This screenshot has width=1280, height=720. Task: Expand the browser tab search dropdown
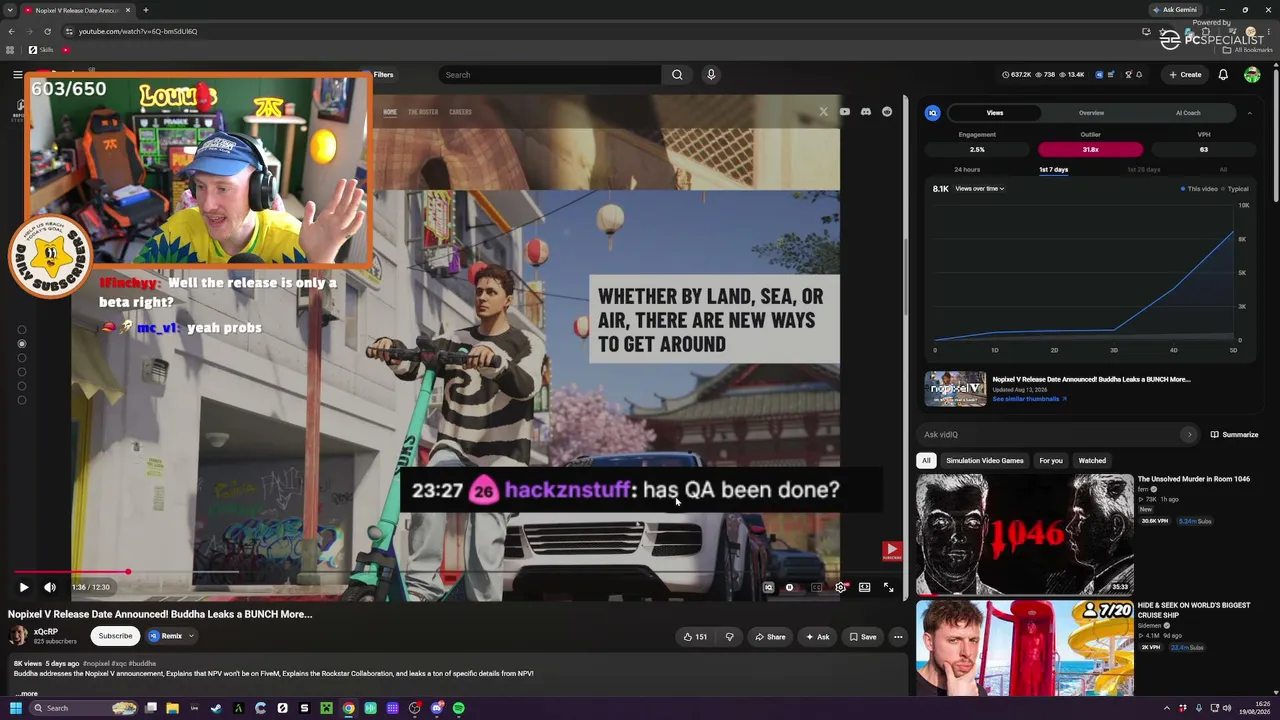[x=12, y=10]
